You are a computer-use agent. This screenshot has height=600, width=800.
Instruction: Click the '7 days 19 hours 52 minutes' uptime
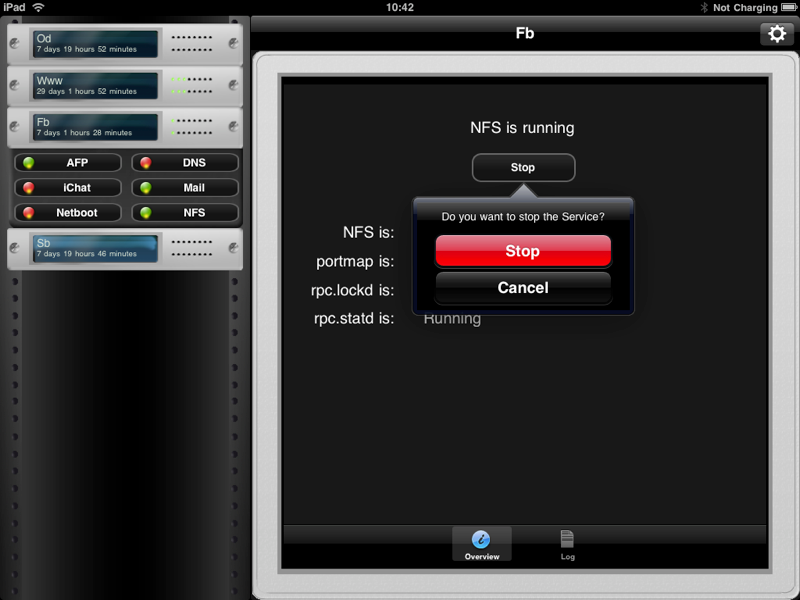tap(87, 49)
